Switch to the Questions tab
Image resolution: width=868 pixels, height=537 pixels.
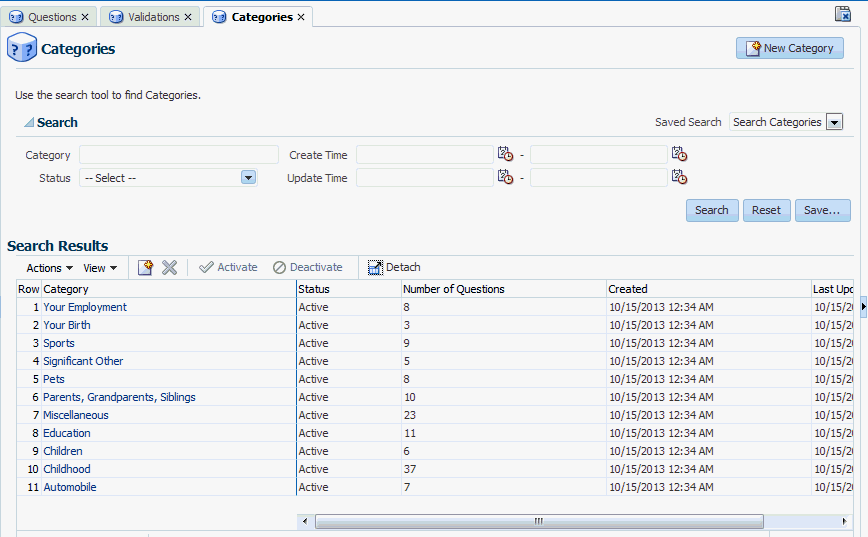point(52,17)
